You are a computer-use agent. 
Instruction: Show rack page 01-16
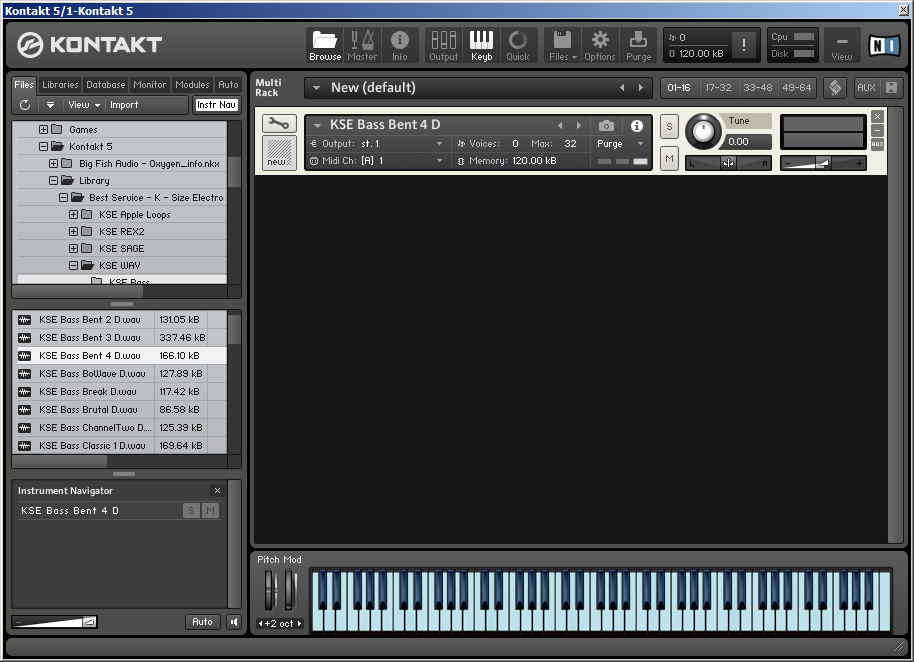coord(679,88)
